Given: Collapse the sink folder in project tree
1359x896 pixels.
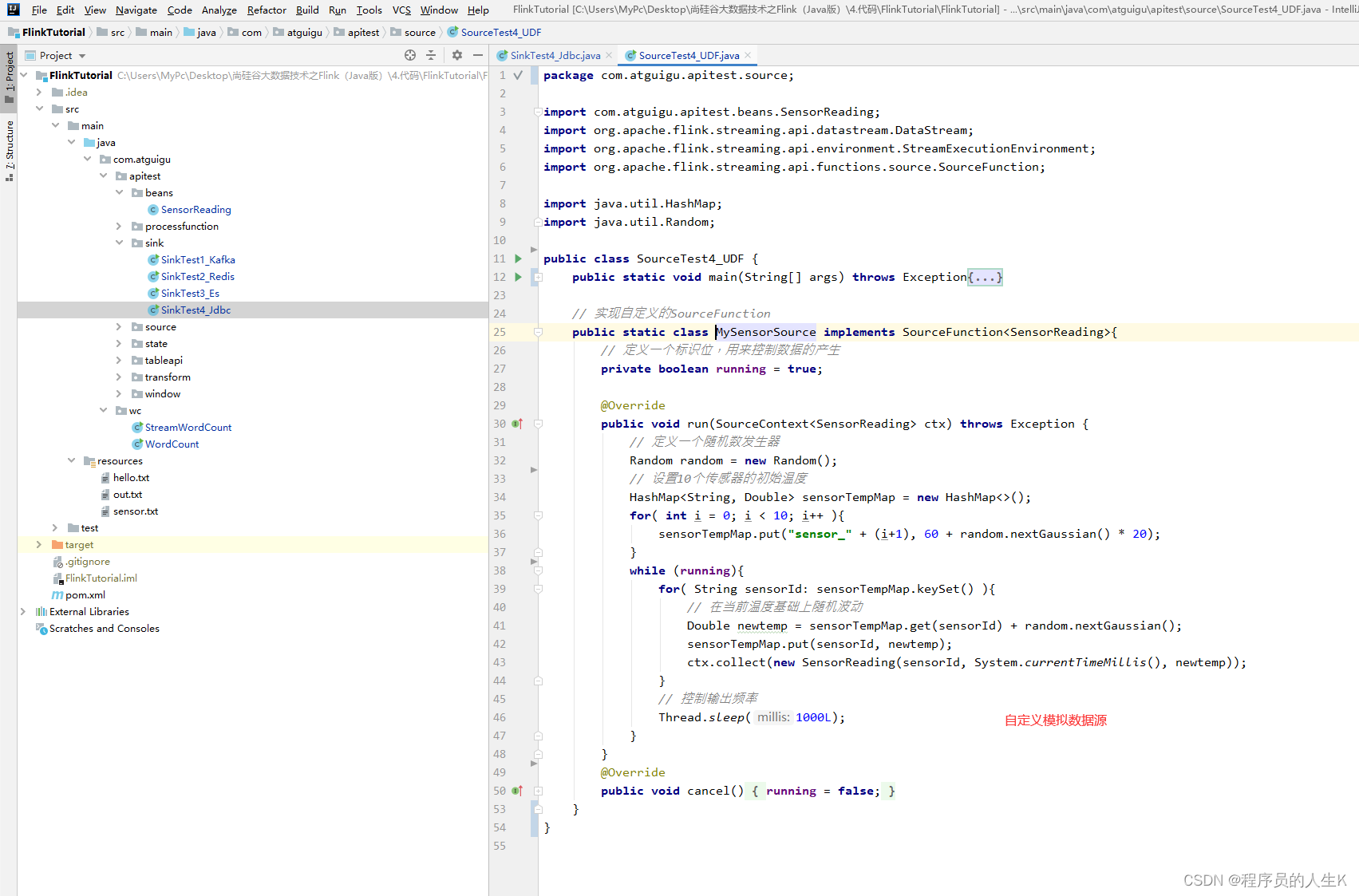Looking at the screenshot, I should point(119,243).
